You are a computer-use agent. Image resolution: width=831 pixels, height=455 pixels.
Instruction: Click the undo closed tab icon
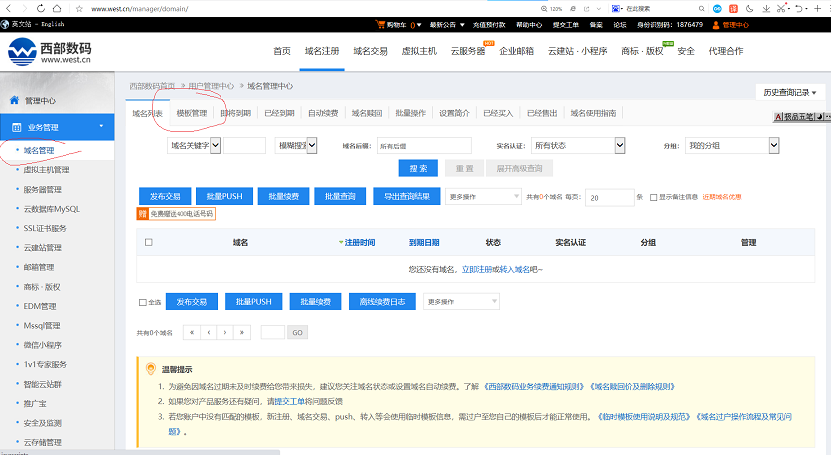click(799, 8)
